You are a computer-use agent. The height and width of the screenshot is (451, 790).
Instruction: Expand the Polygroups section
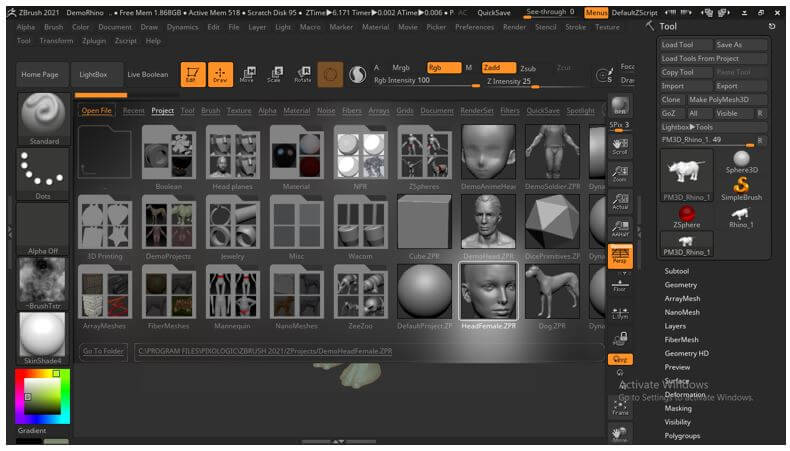click(x=682, y=436)
